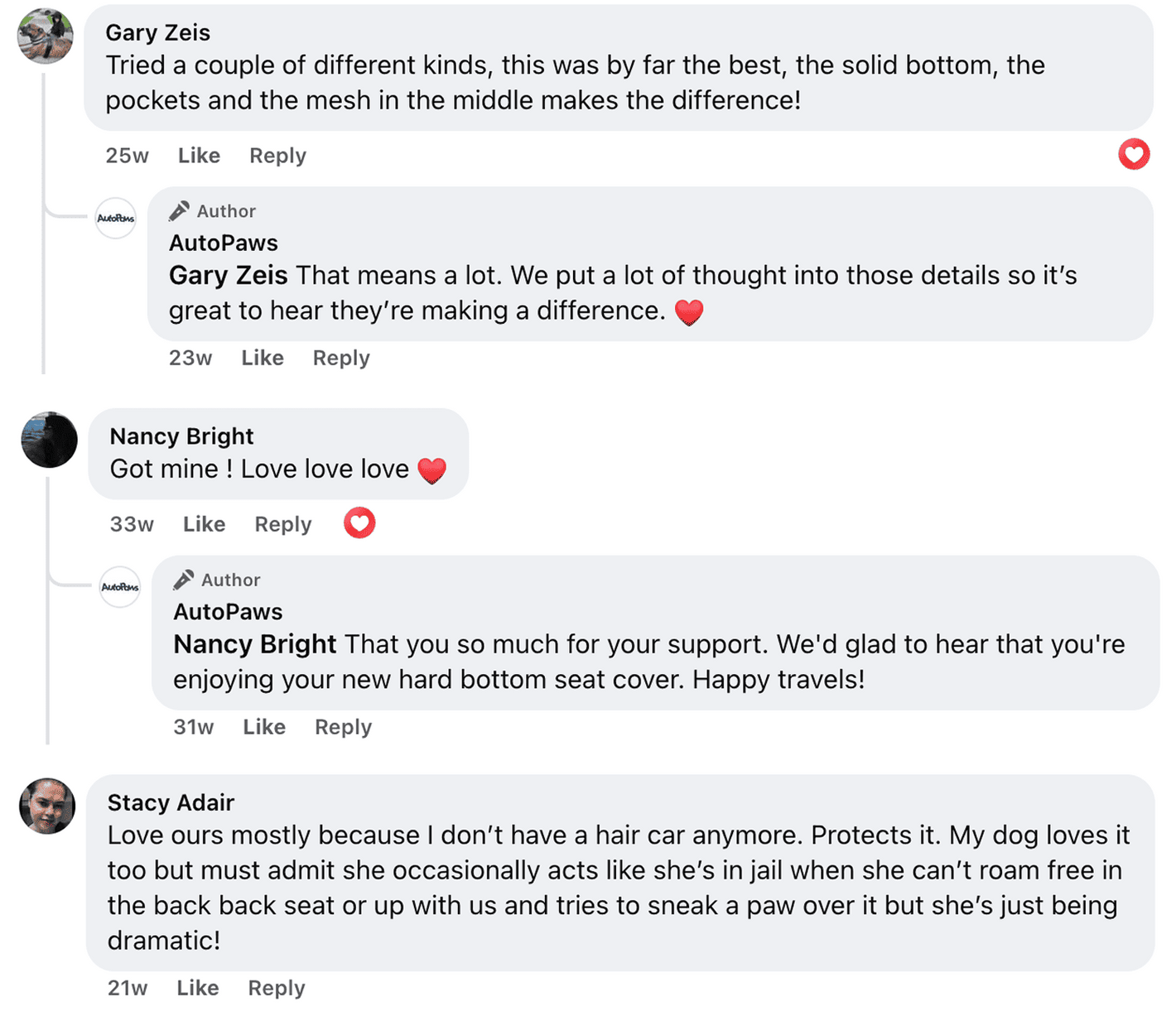Reply to Gary Zeis's comment

point(277,156)
